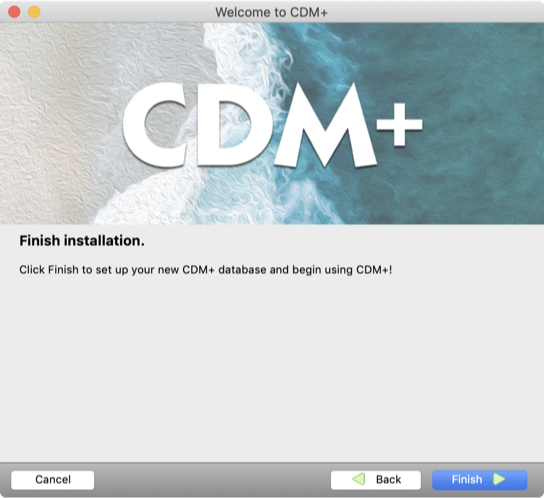
Task: Select the Finish installation heading
Action: pyautogui.click(x=82, y=240)
